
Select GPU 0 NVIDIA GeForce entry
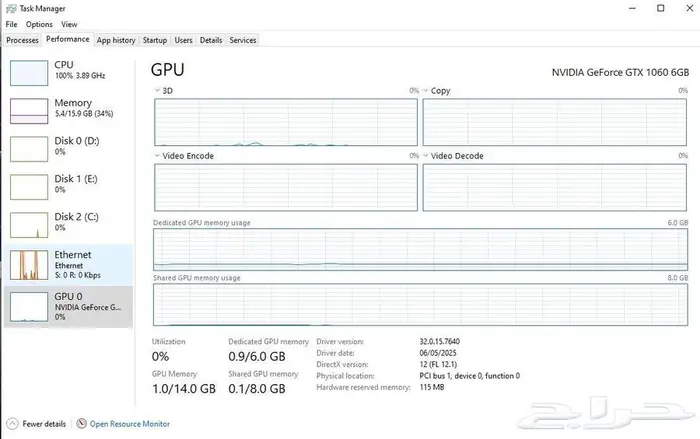point(28,305)
